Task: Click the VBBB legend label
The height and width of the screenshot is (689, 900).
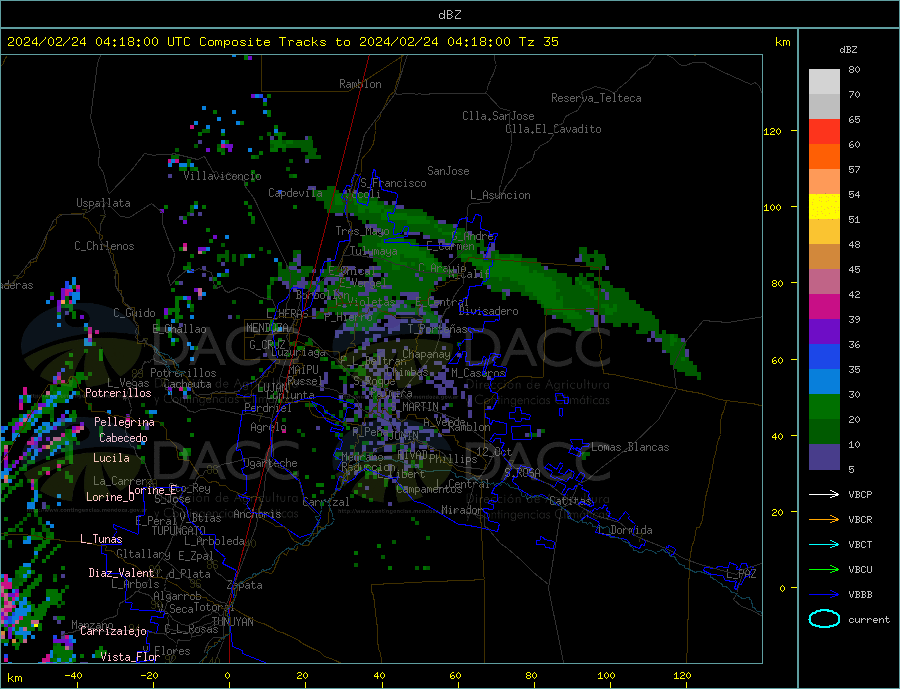Action: click(860, 595)
